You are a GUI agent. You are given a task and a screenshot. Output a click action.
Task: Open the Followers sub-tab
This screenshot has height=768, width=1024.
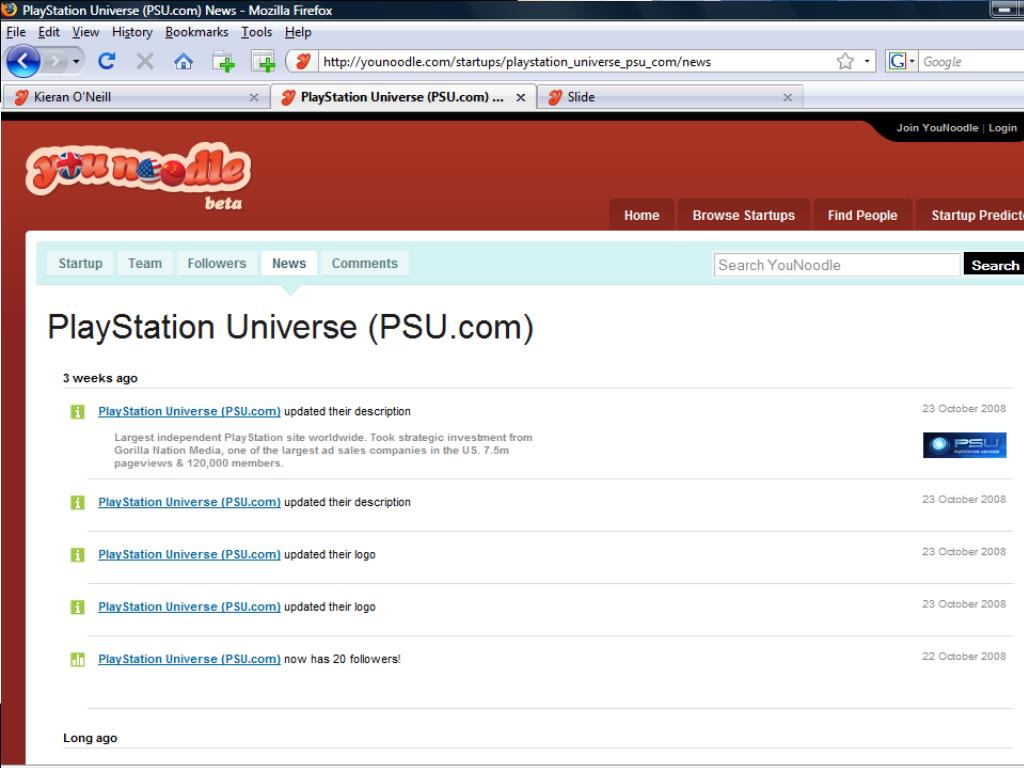(x=217, y=263)
